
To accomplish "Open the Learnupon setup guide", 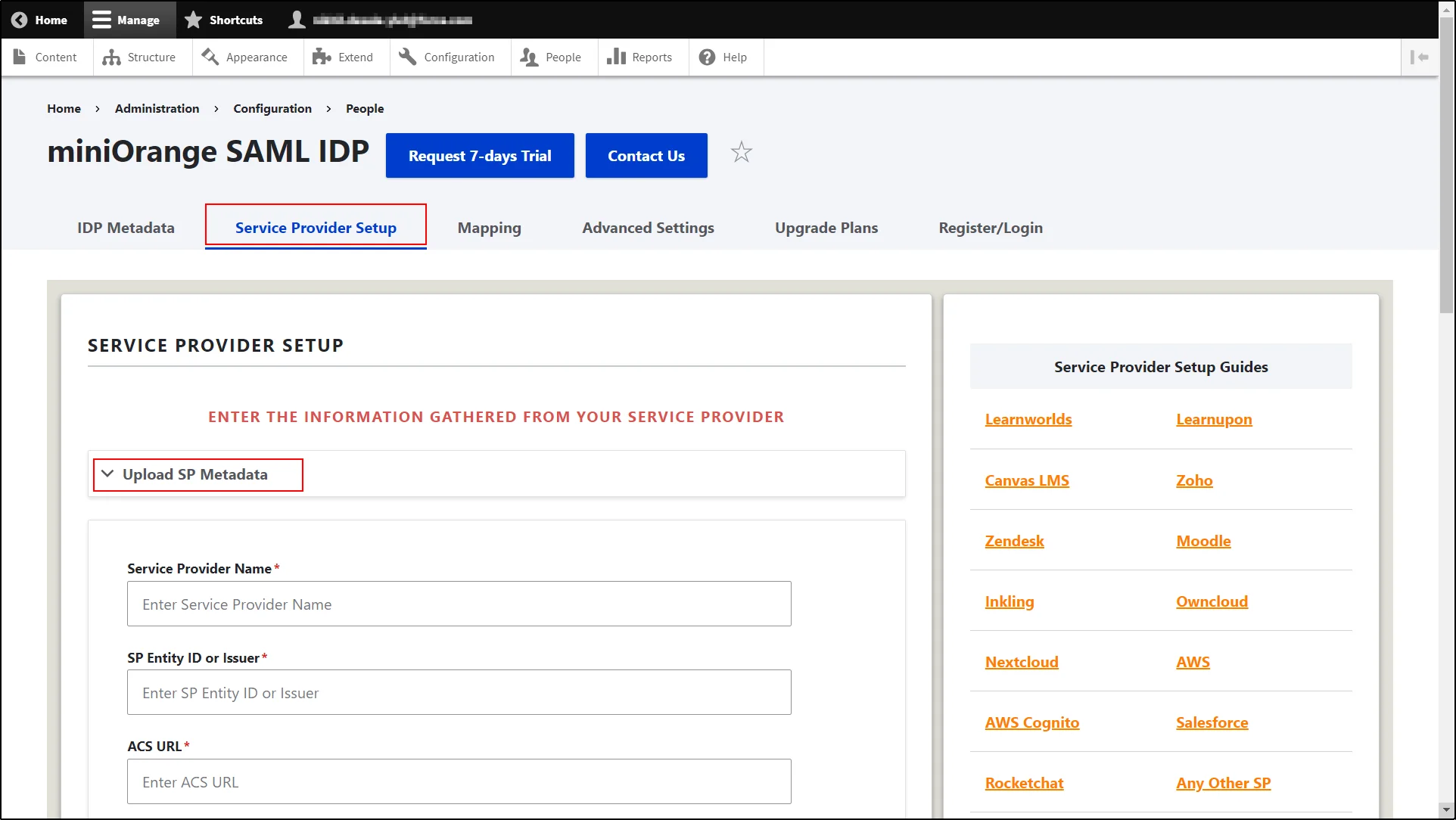I will click(x=1214, y=419).
